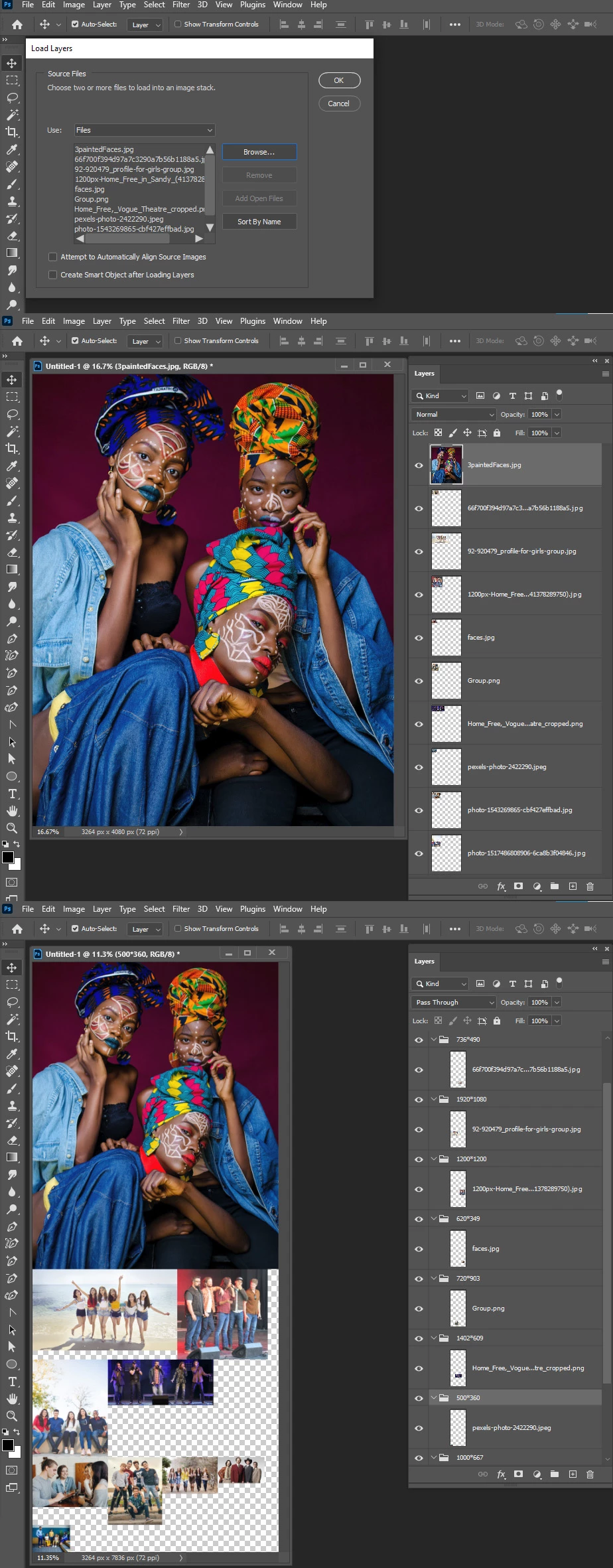
Task: Click Cancel in the Load Layers dialog
Action: (339, 104)
